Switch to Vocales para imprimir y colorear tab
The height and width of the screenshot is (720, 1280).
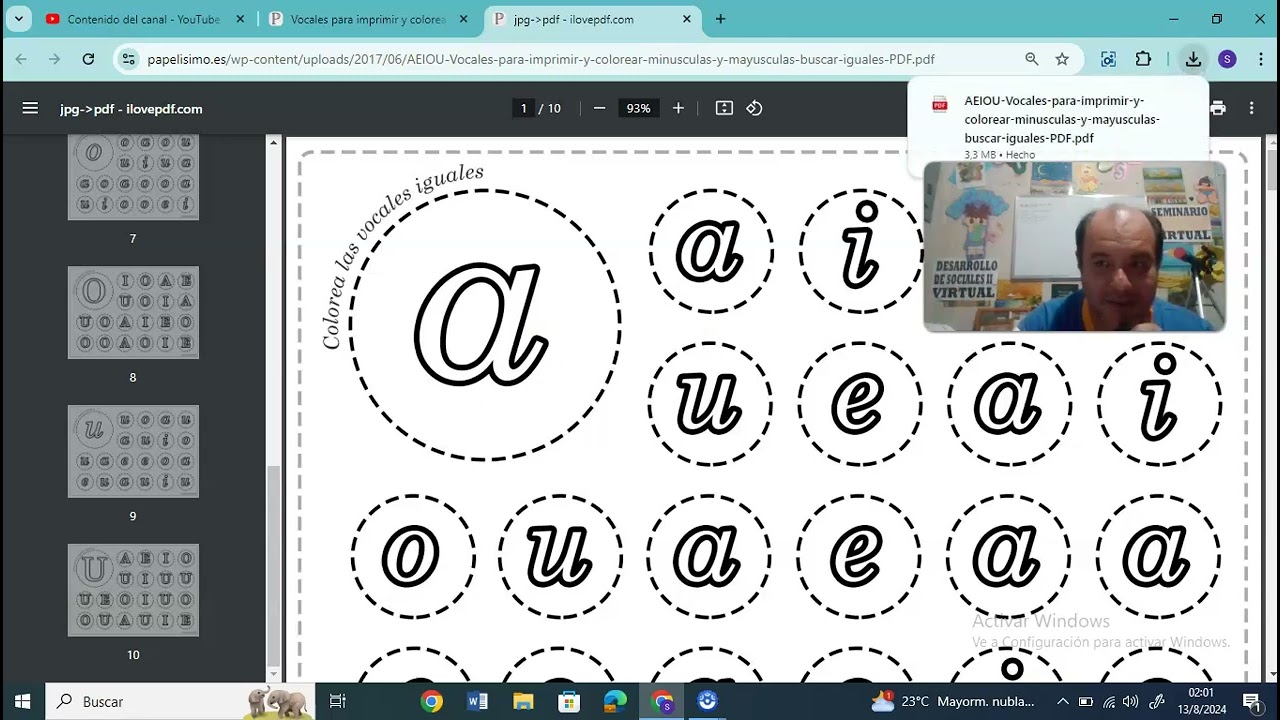pos(370,19)
